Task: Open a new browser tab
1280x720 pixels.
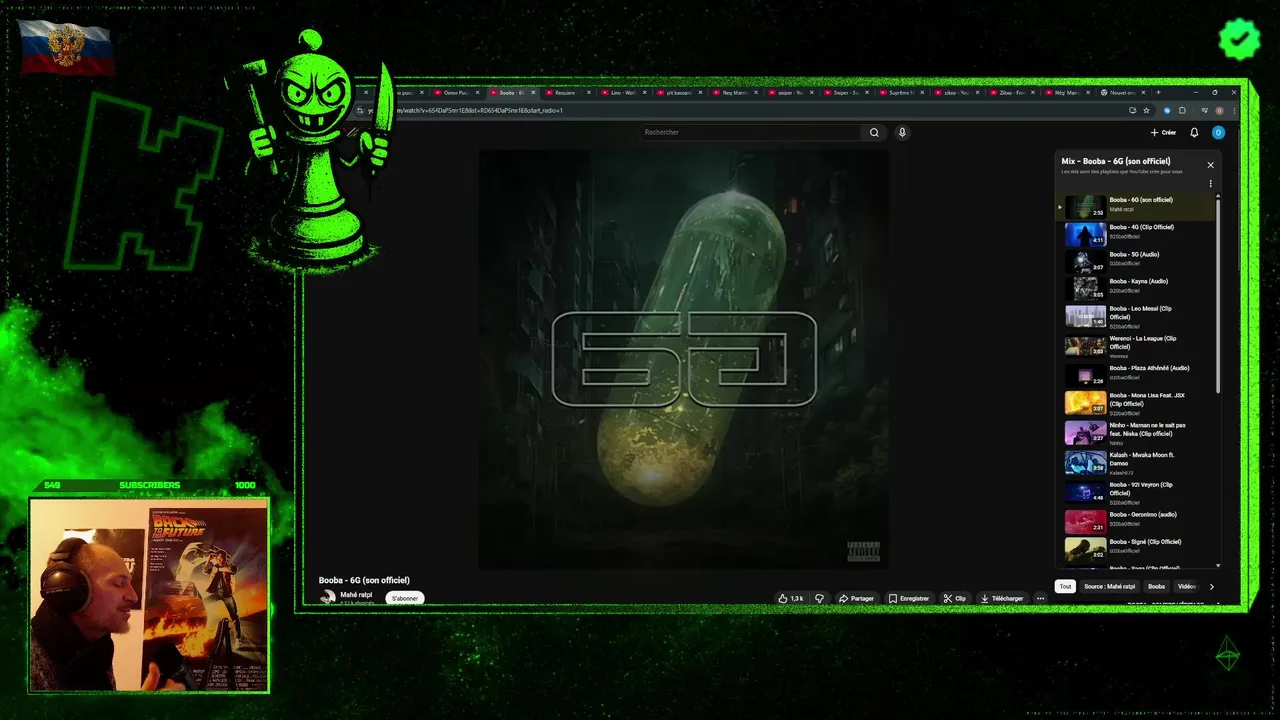Action: [x=1158, y=92]
